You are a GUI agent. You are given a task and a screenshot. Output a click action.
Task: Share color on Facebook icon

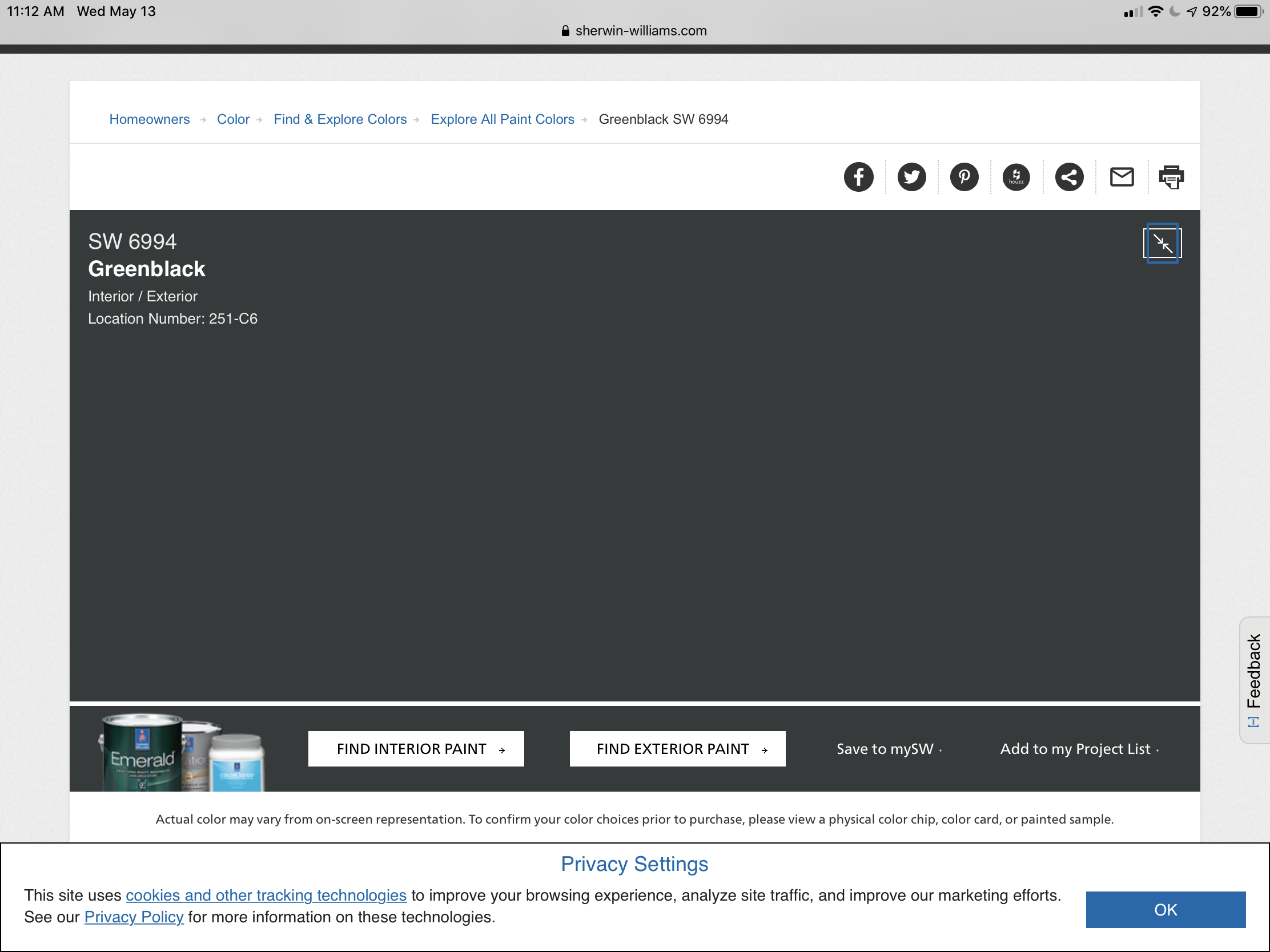pyautogui.click(x=858, y=177)
